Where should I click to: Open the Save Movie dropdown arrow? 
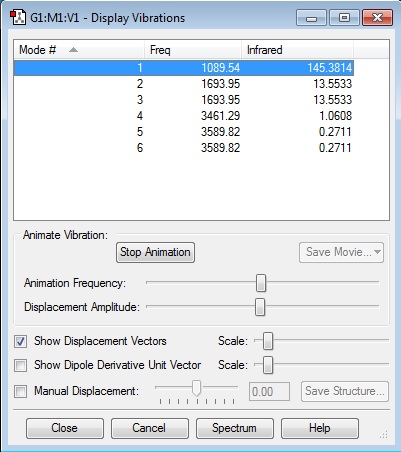tap(377, 252)
